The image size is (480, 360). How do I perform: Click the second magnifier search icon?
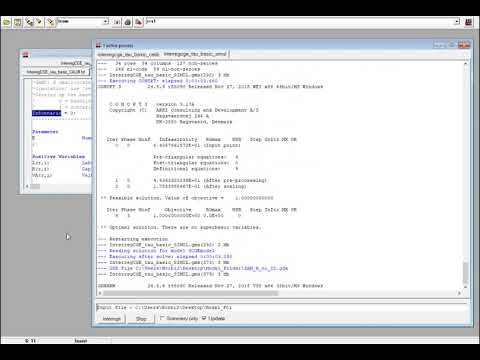40,22
